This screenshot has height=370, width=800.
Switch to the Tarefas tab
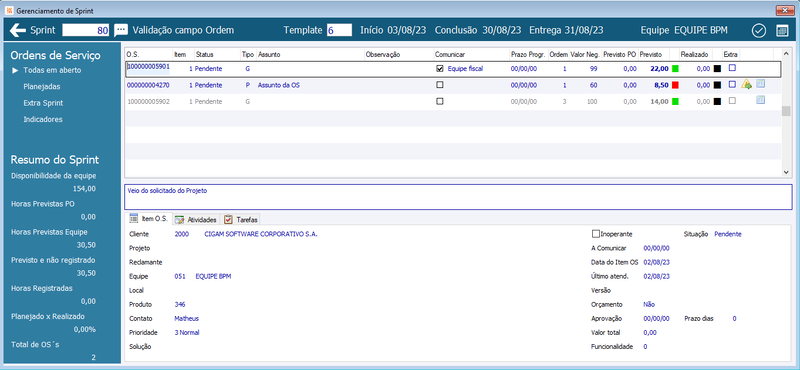(x=241, y=219)
